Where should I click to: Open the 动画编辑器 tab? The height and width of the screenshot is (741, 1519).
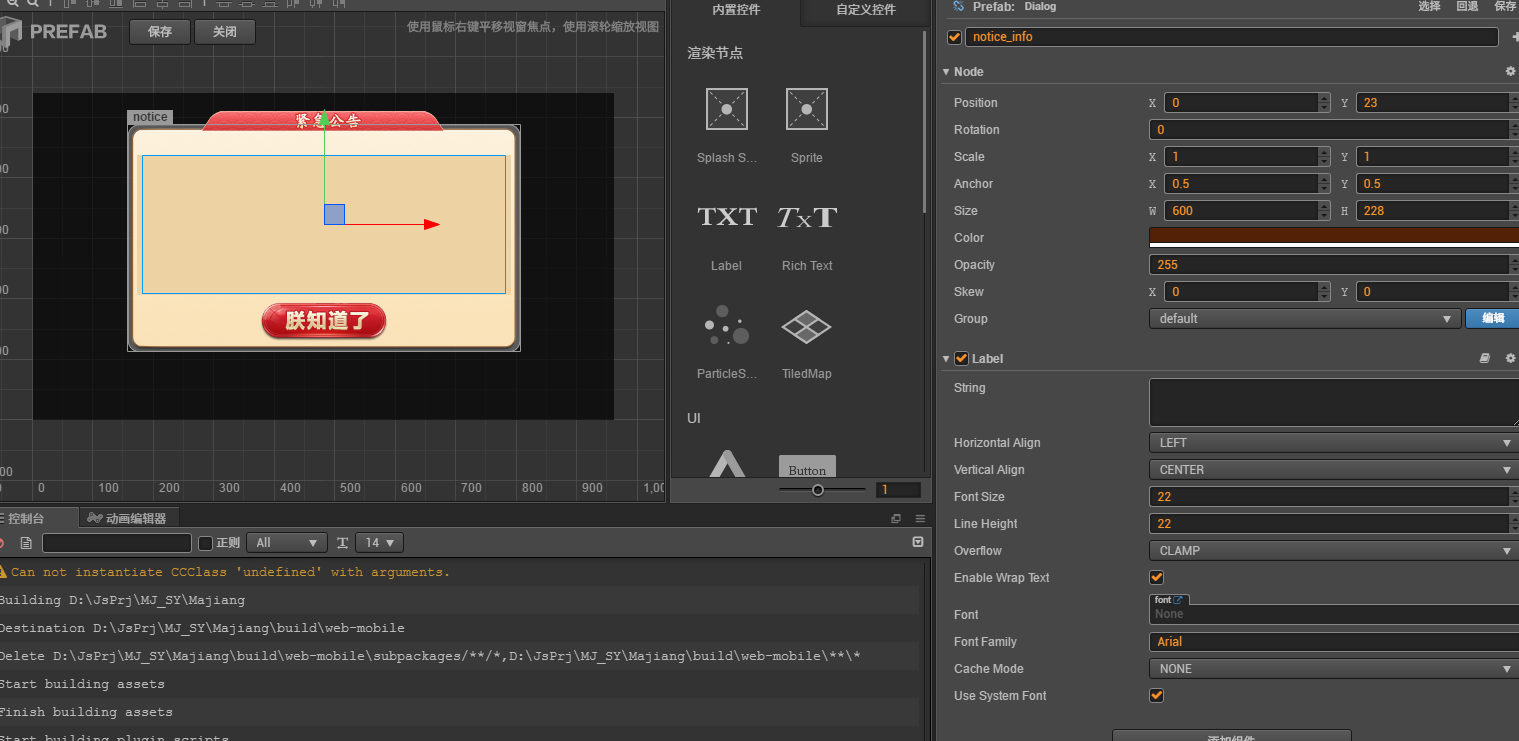click(x=128, y=518)
